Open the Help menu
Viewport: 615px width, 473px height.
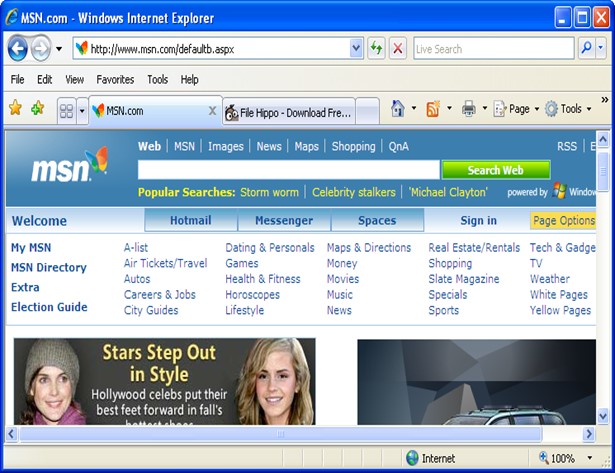(x=189, y=80)
